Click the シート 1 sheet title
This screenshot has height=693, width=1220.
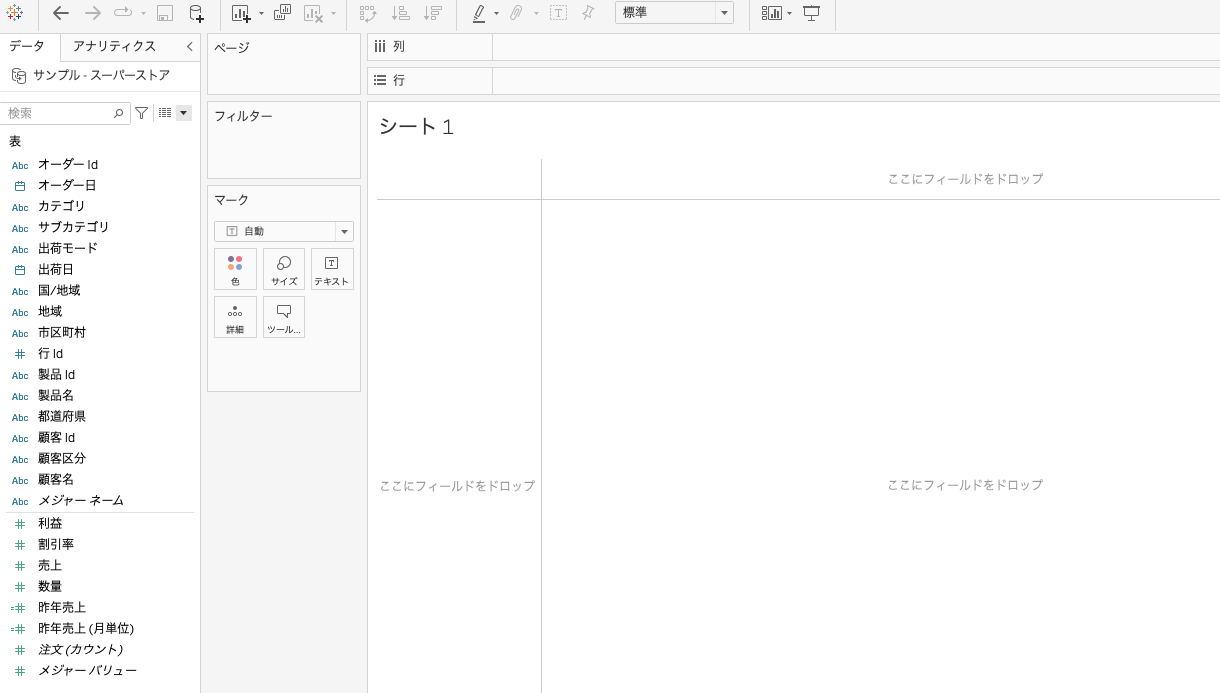[x=416, y=127]
